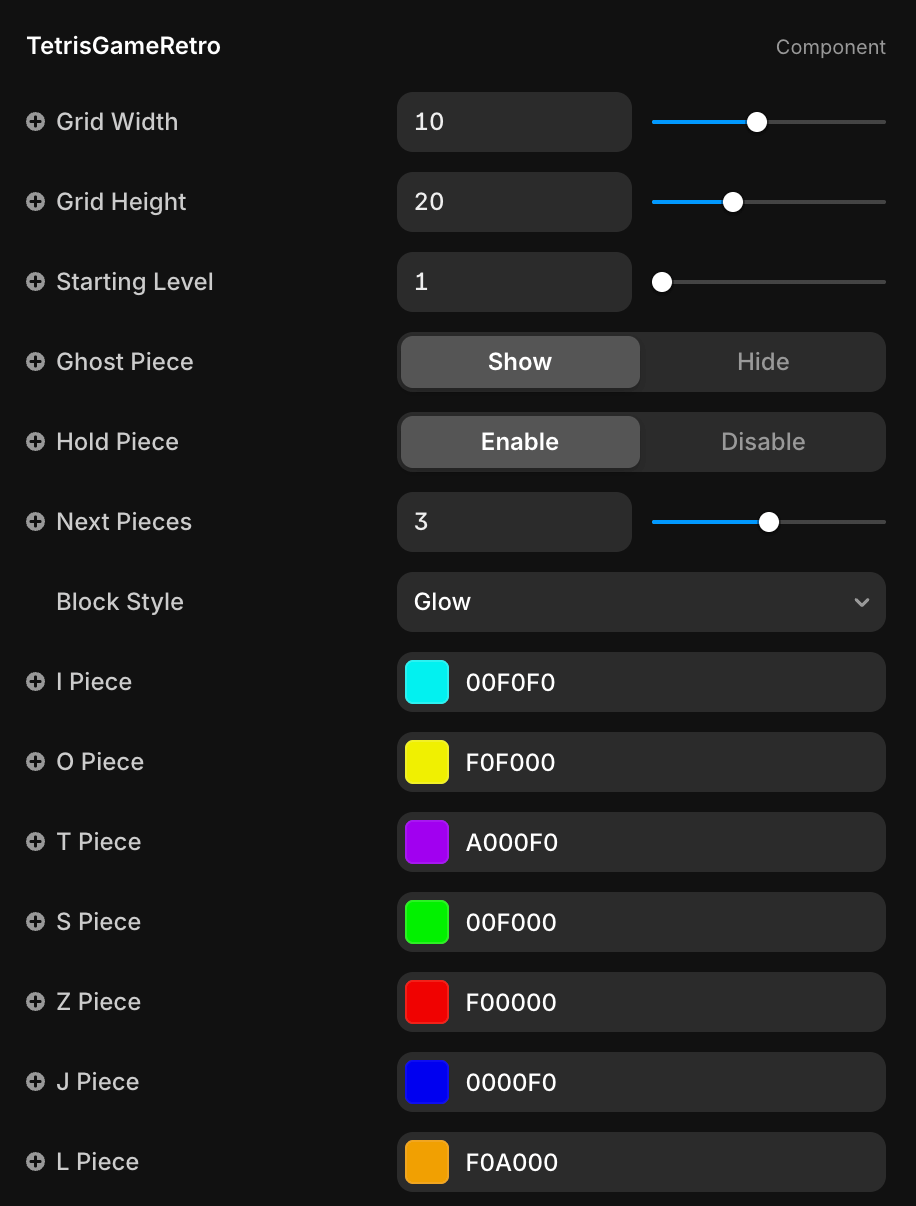This screenshot has height=1206, width=916.
Task: Click the Component label in the header
Action: point(830,47)
